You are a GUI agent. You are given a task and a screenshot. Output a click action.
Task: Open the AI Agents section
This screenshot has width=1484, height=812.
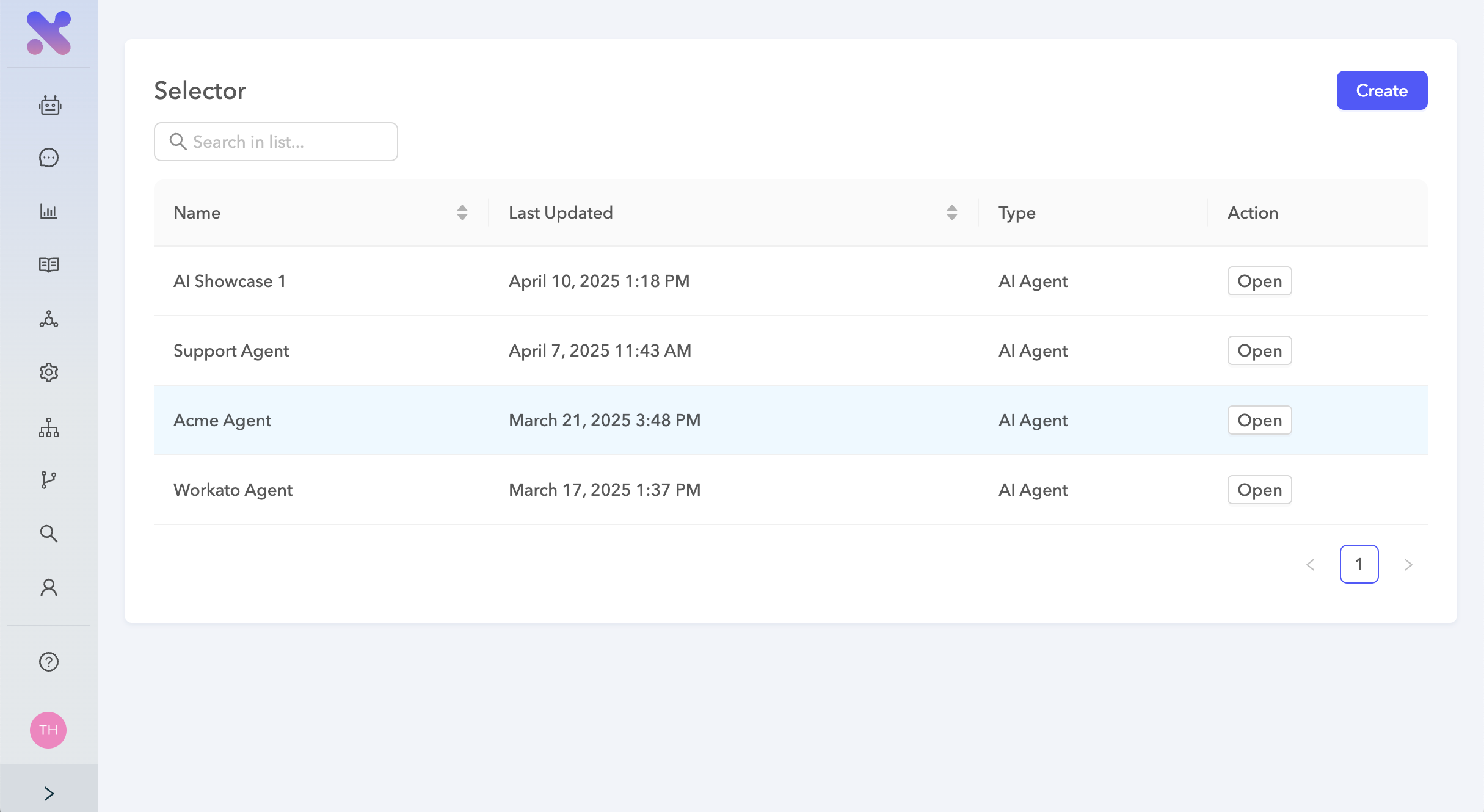tap(49, 105)
